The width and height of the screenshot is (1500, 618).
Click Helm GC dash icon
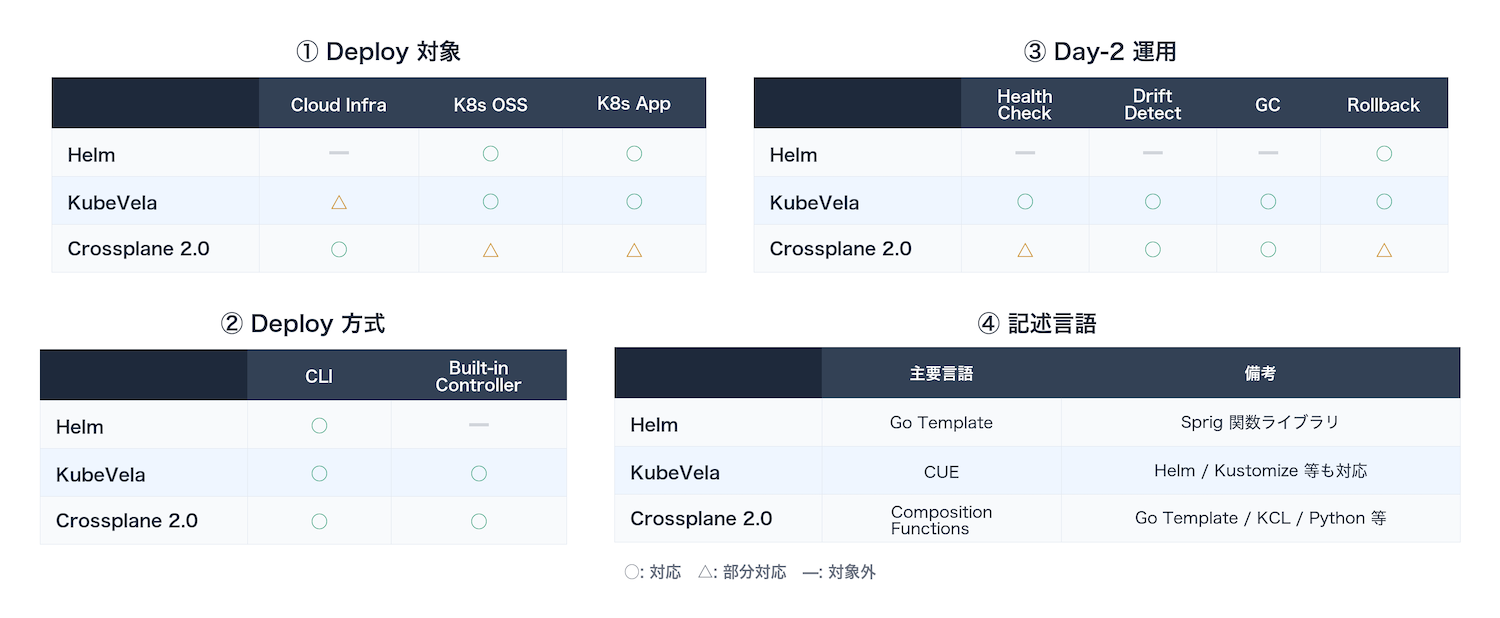point(1268,153)
